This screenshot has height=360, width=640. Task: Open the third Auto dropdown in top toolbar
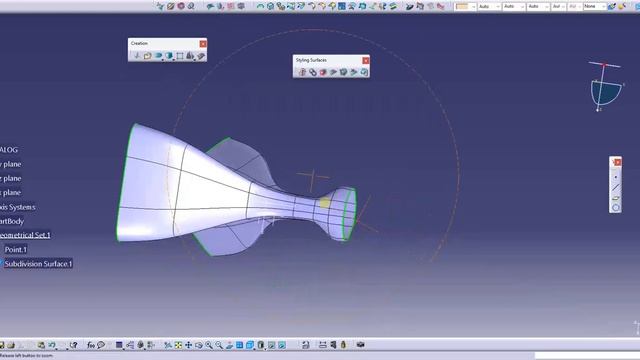(539, 6)
